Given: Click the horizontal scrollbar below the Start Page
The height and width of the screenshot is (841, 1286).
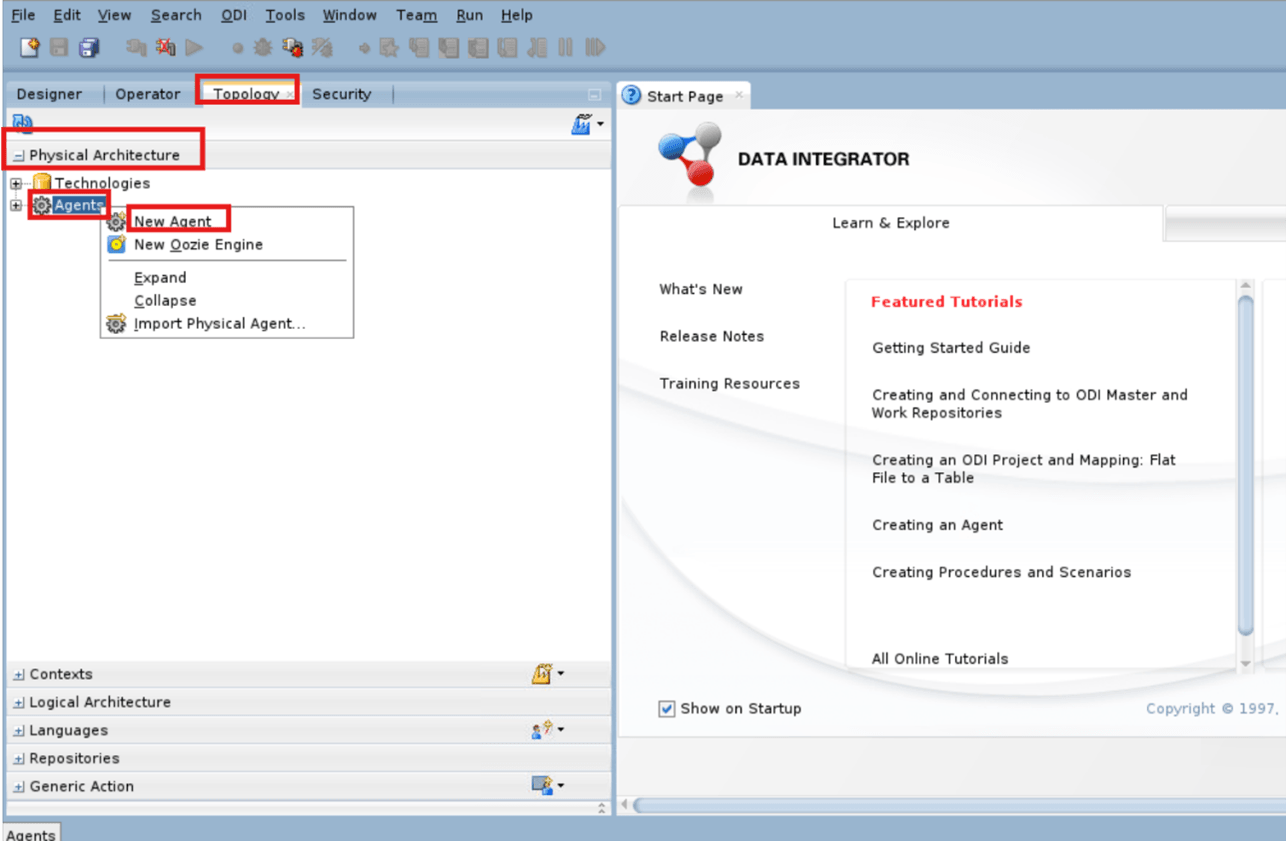Looking at the screenshot, I should 950,803.
